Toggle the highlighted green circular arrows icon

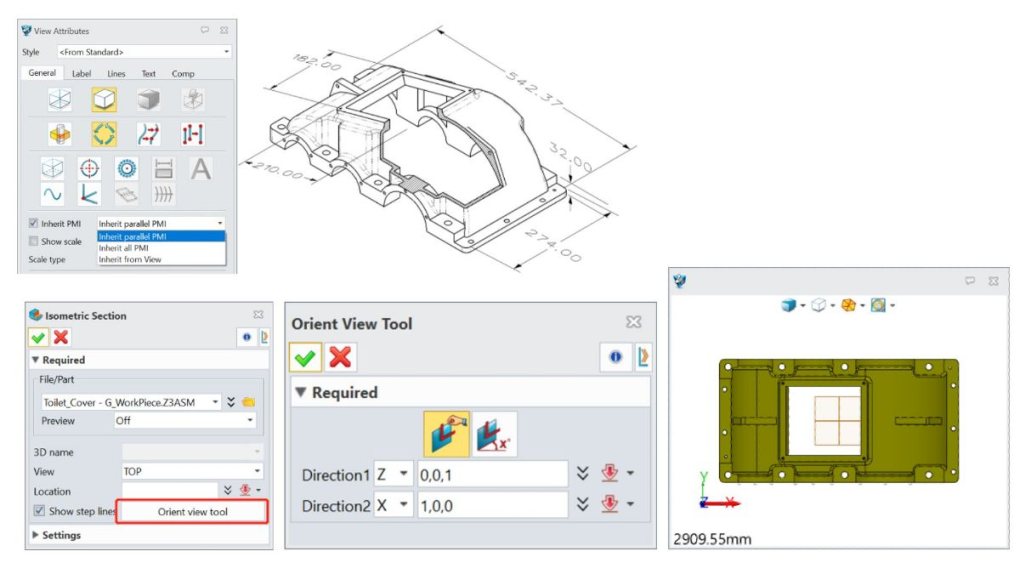tap(104, 134)
